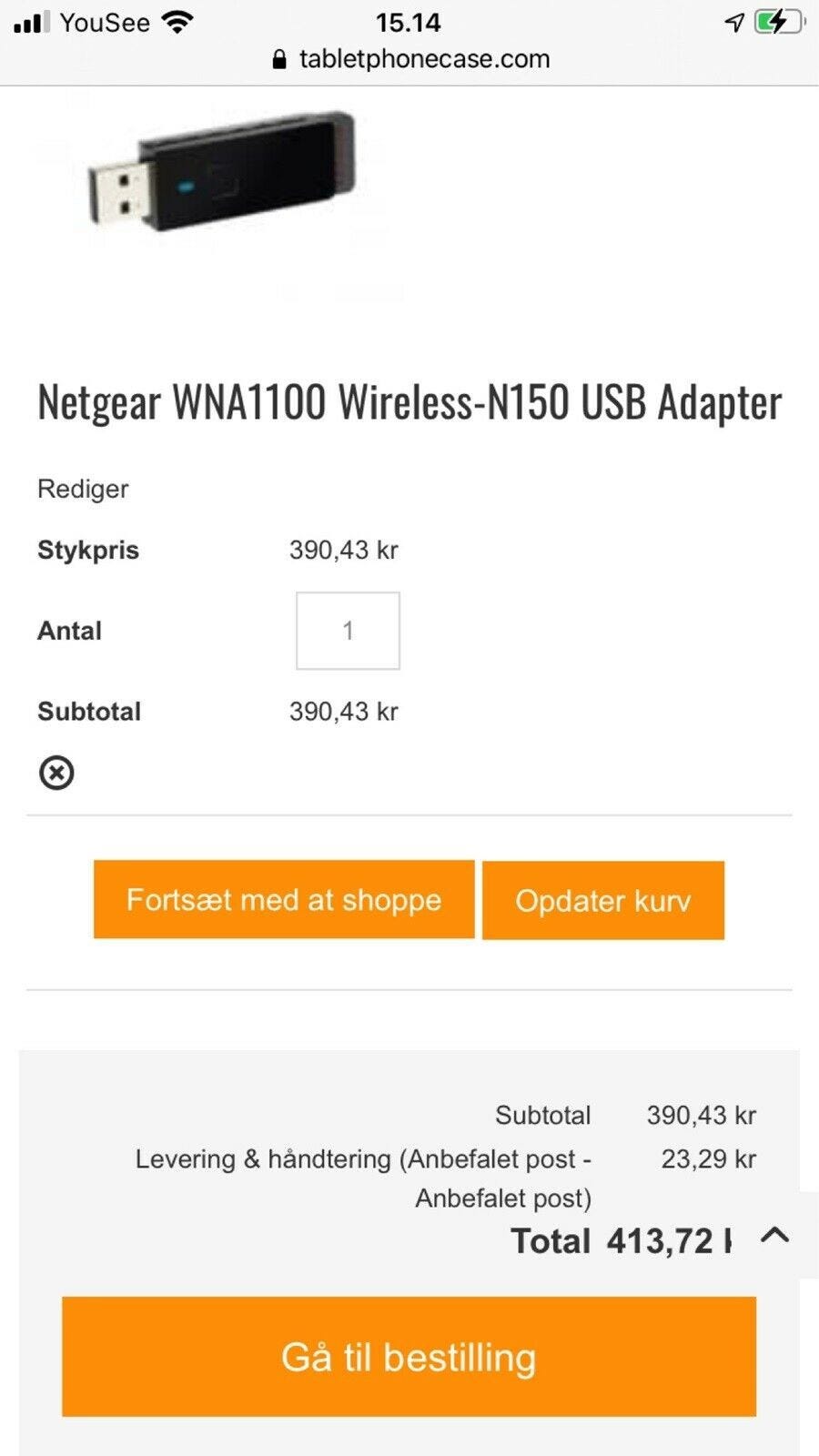
Task: Tap the battery charging icon
Action: (x=779, y=22)
